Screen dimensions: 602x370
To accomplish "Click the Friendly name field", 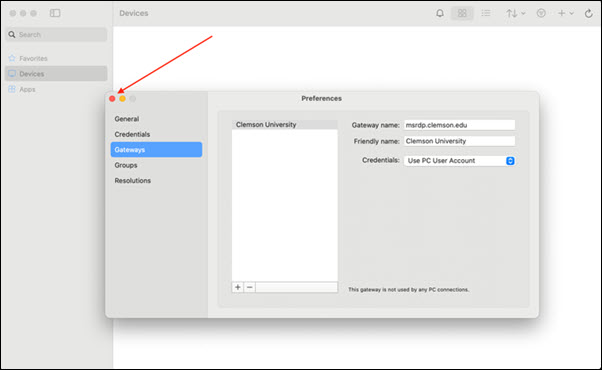I will pos(459,141).
